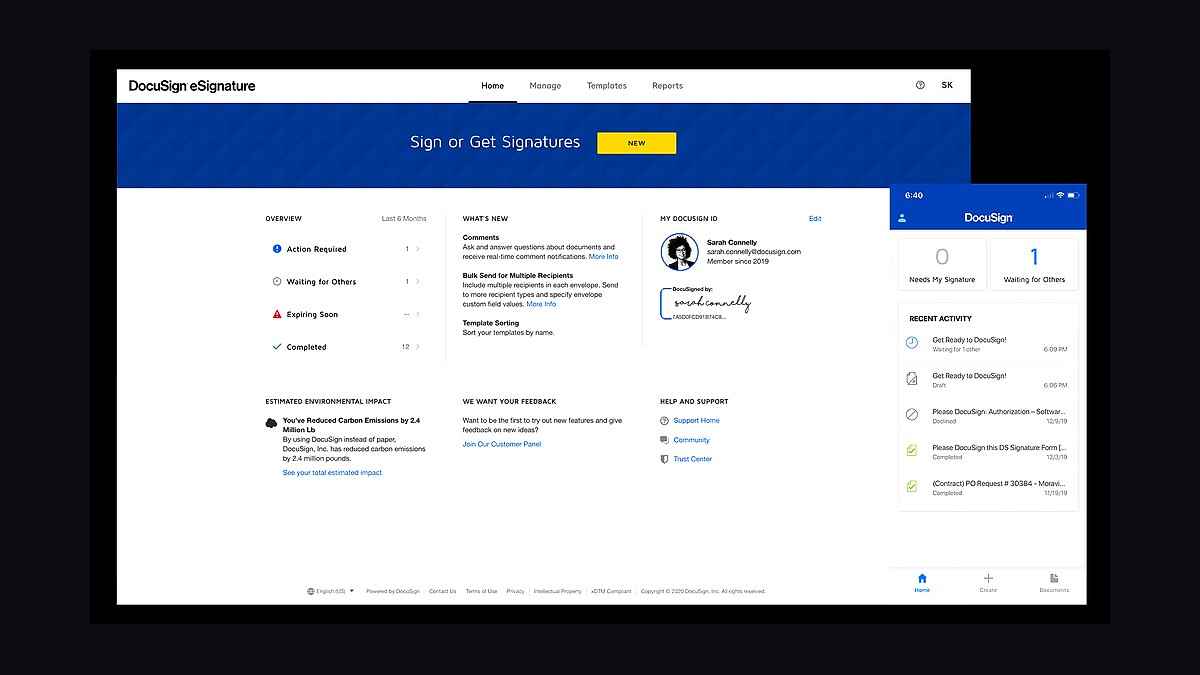Open Join Our Customer Panel link
1200x675 pixels.
(x=502, y=444)
